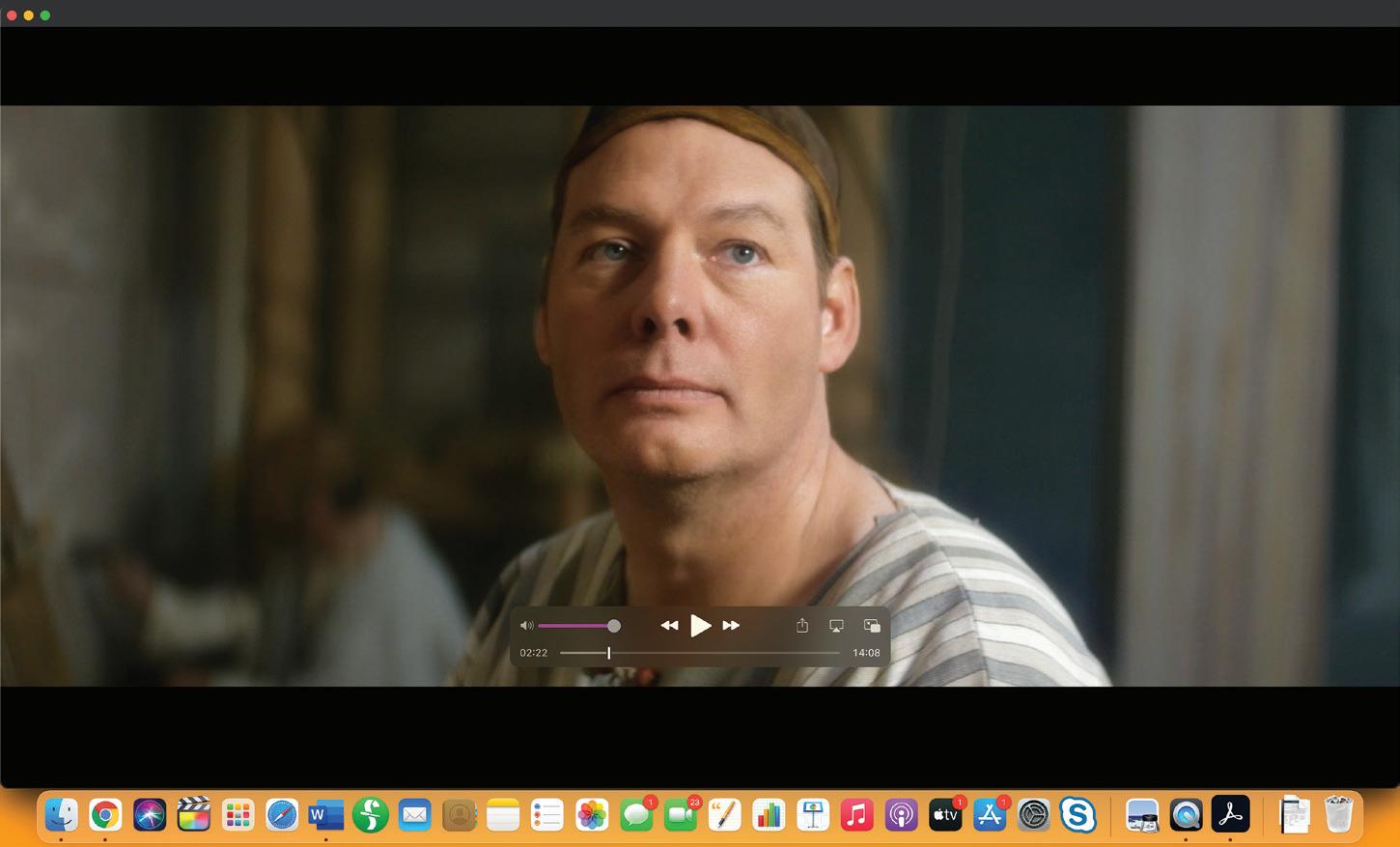The image size is (1400, 847).
Task: Open Microsoft Word from the dock
Action: coord(326,816)
